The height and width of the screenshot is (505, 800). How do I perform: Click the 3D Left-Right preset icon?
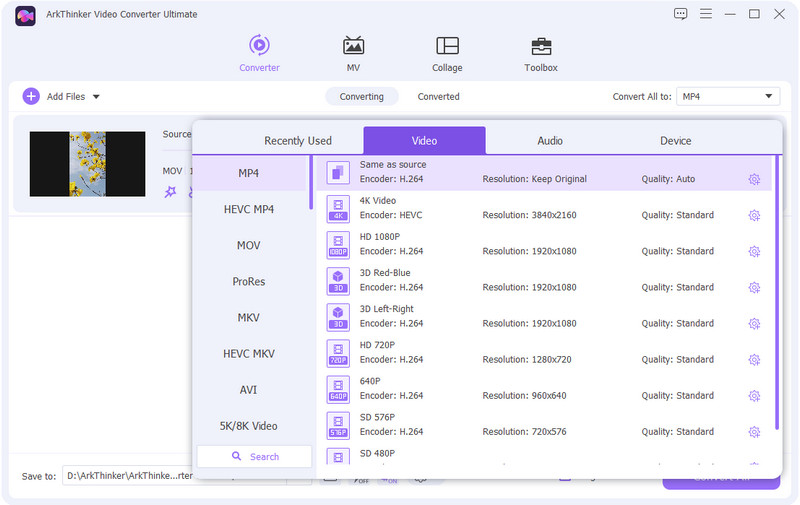point(338,318)
